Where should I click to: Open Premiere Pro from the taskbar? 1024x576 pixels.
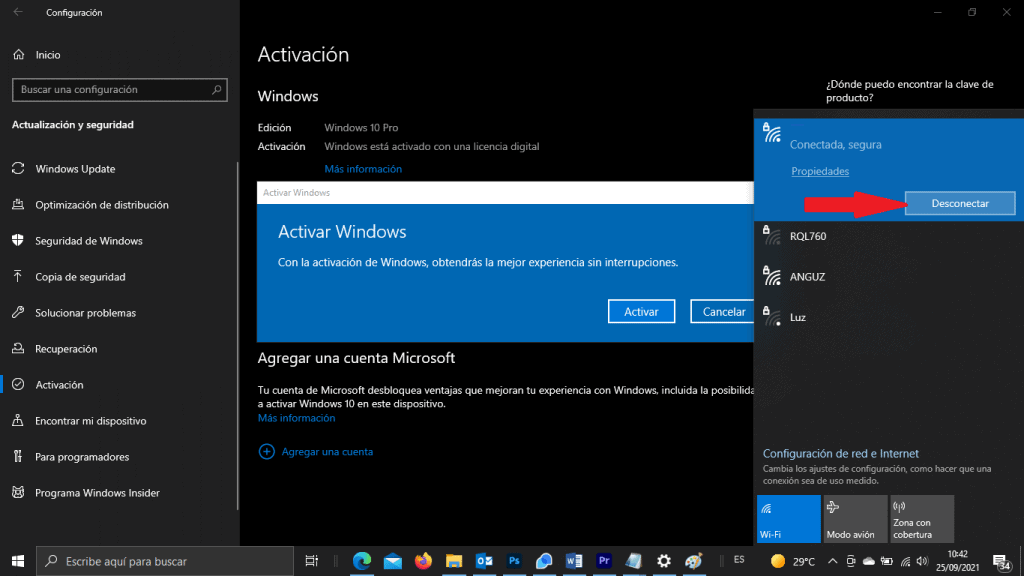pyautogui.click(x=604, y=561)
